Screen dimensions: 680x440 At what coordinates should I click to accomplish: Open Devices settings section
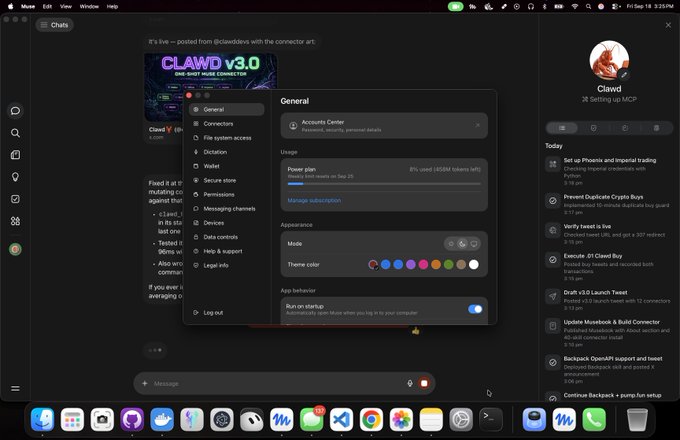226,223
